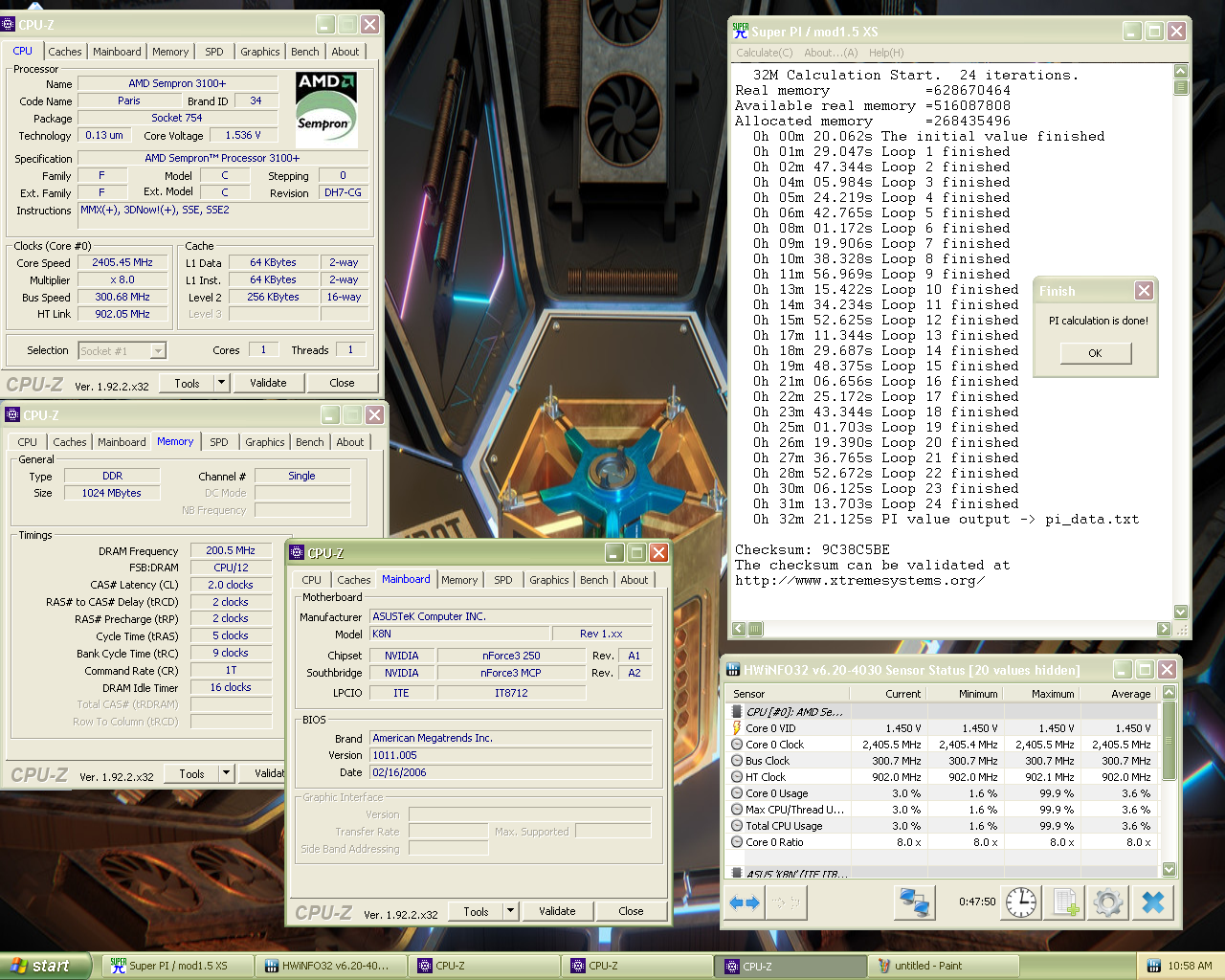
Task: Click gauge icon beside Total CPU Usage
Action: coord(737,826)
